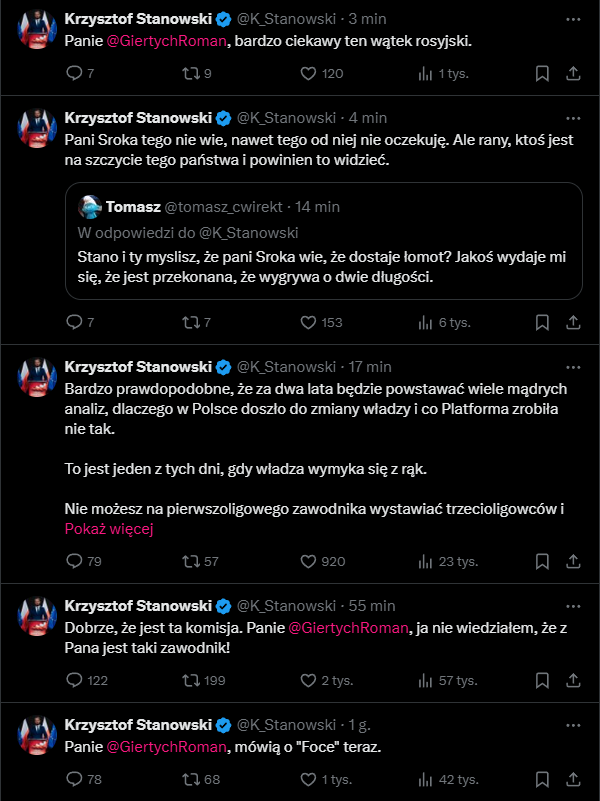Open @GiertychRoman mention in 55 min tweet
This screenshot has height=801, width=600.
coord(349,628)
